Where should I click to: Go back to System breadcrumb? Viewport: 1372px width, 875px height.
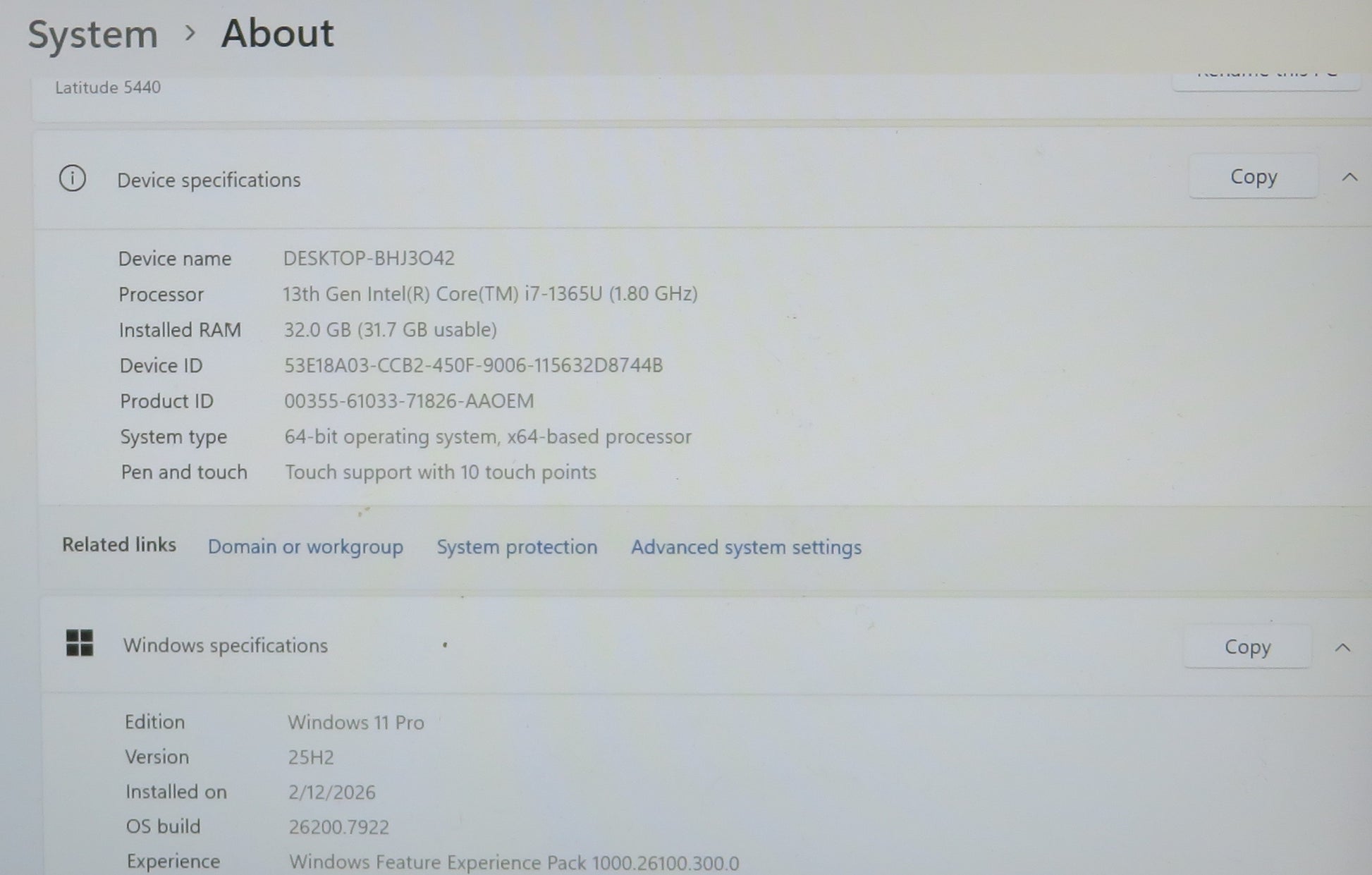pyautogui.click(x=92, y=34)
